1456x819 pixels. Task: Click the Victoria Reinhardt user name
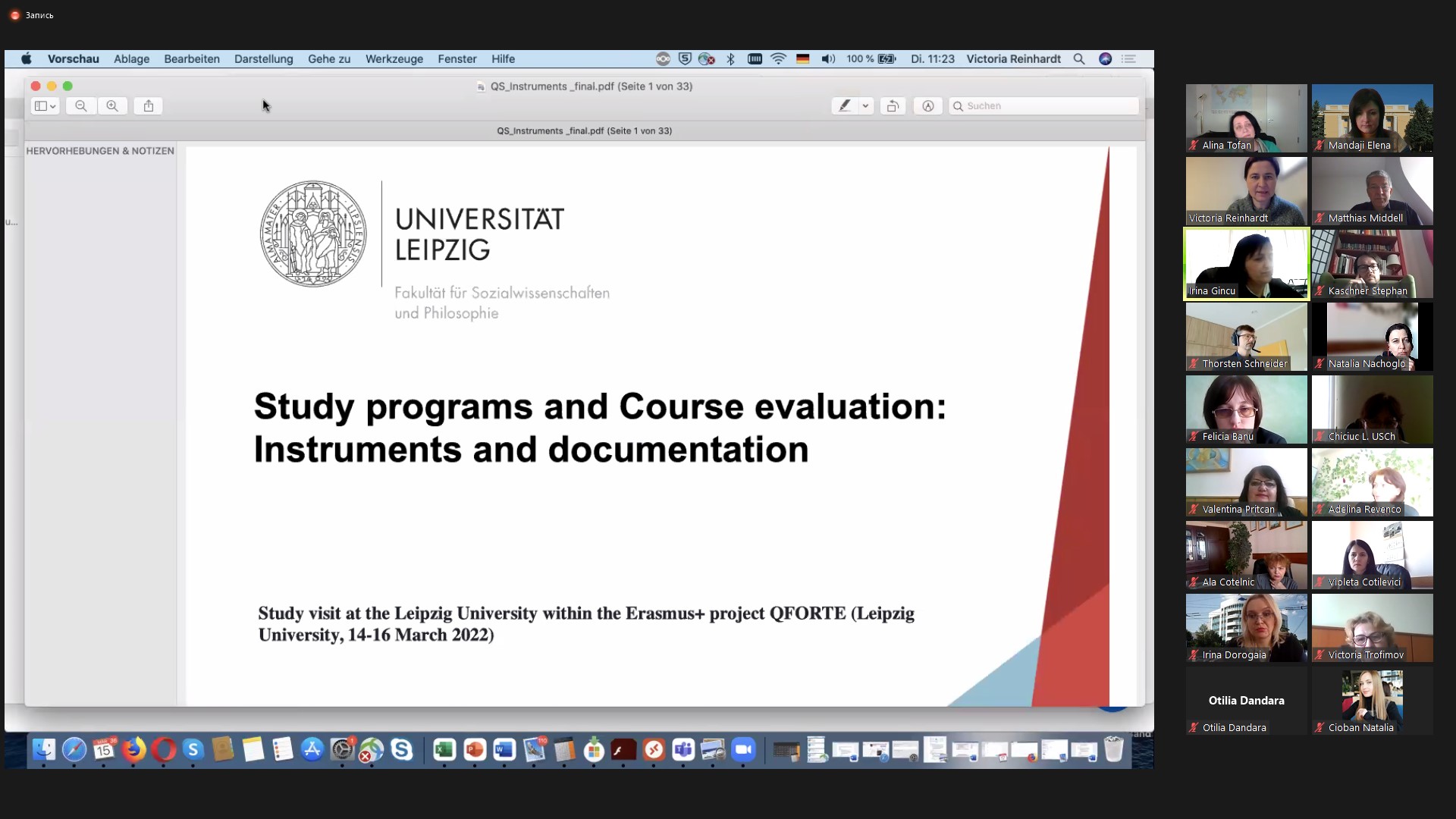point(1013,59)
